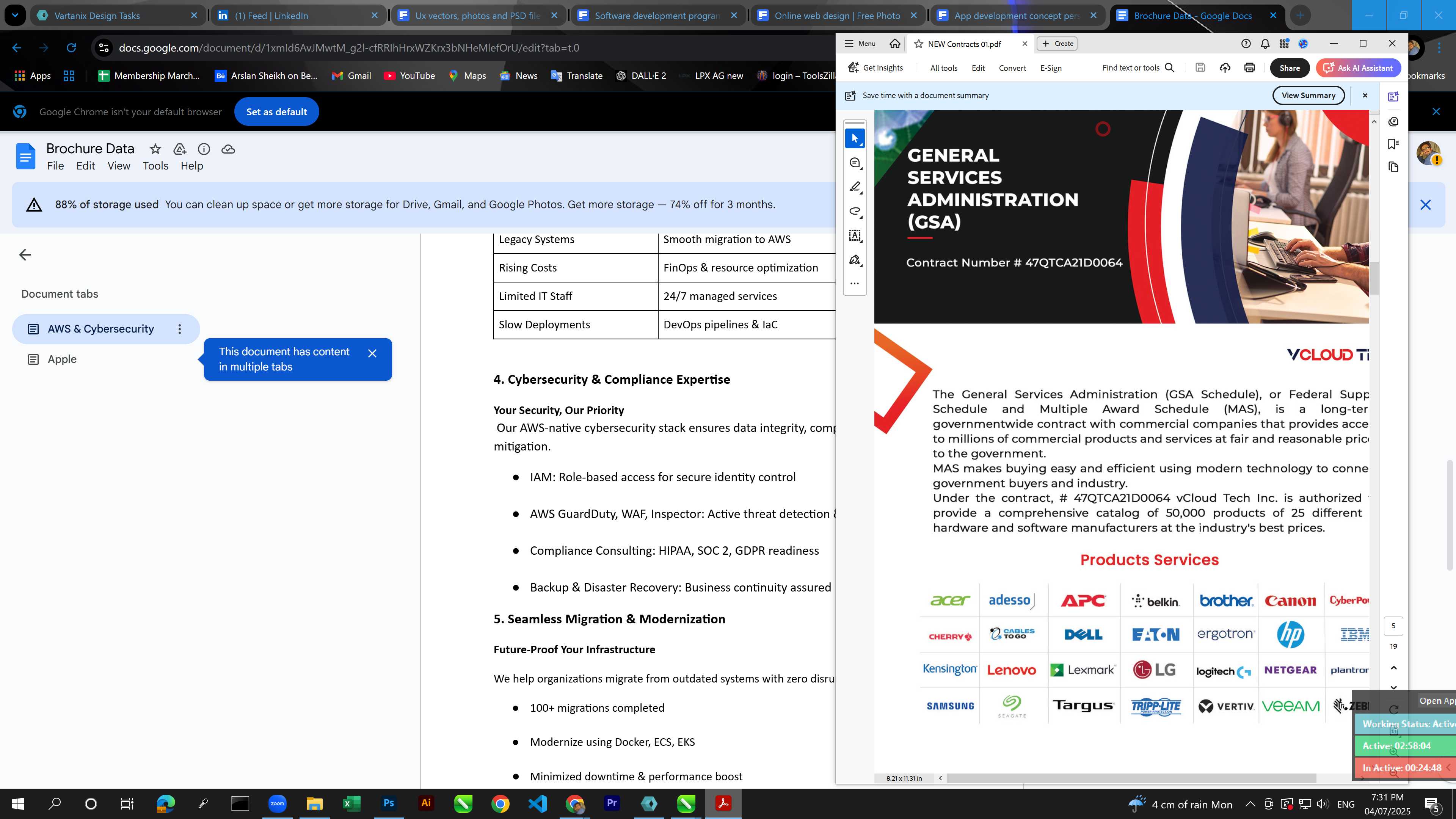The image size is (1456, 819).
Task: Select the Acrobat selection arrow tool
Action: click(x=855, y=138)
